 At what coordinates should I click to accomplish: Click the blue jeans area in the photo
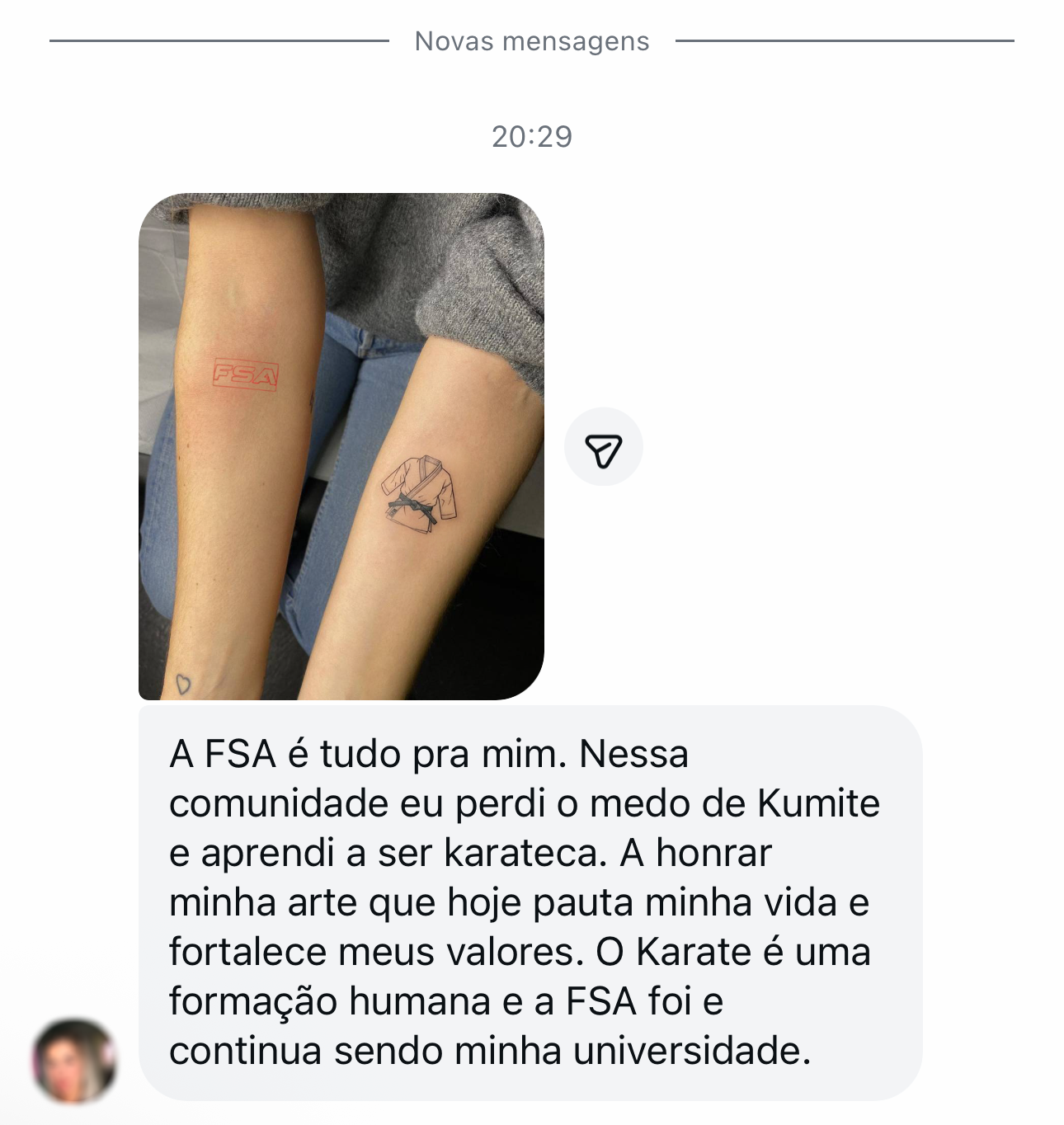346,462
